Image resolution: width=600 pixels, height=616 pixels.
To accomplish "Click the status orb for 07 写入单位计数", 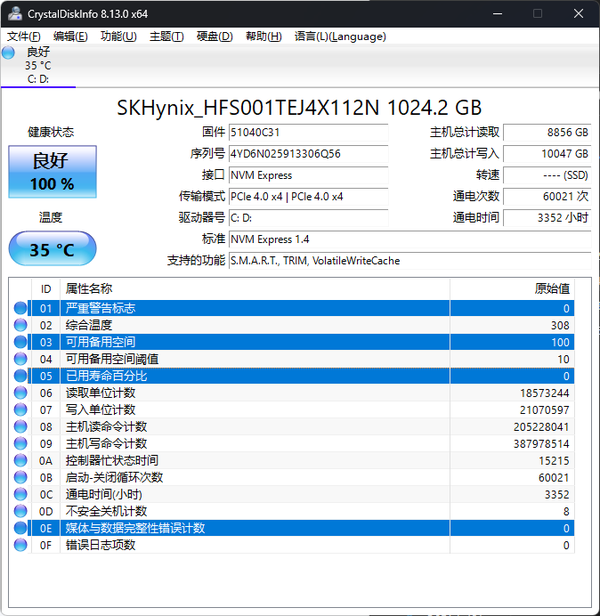I will pyautogui.click(x=20, y=409).
